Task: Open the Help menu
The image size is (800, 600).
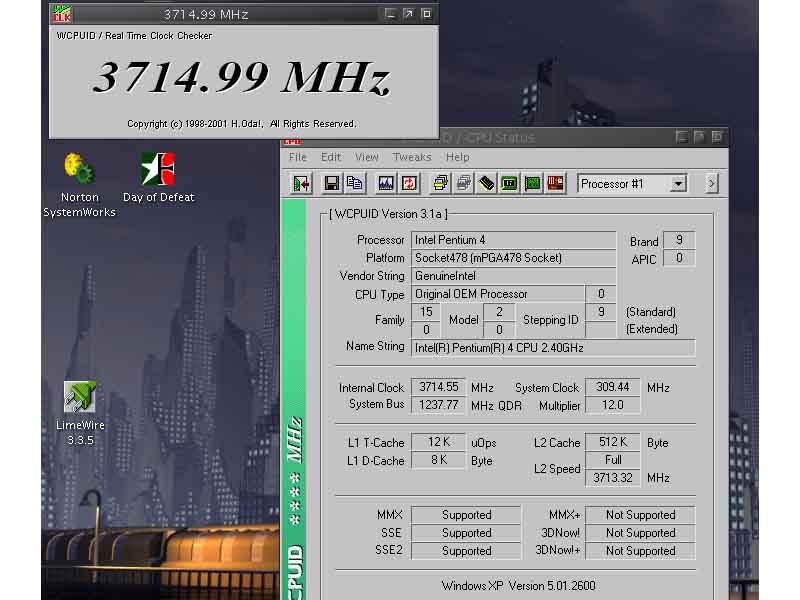Action: [x=457, y=157]
